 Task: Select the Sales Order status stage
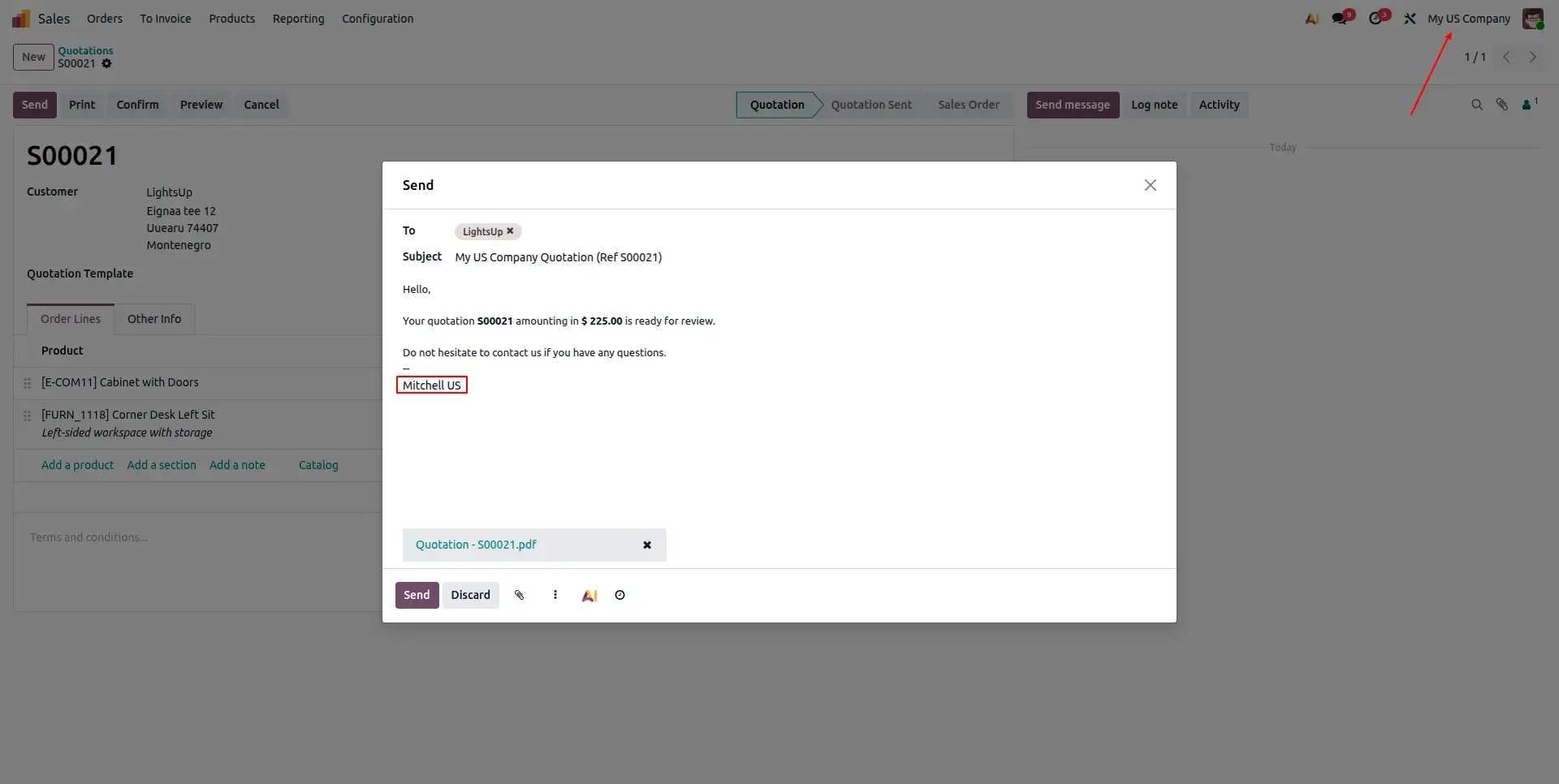pos(969,105)
